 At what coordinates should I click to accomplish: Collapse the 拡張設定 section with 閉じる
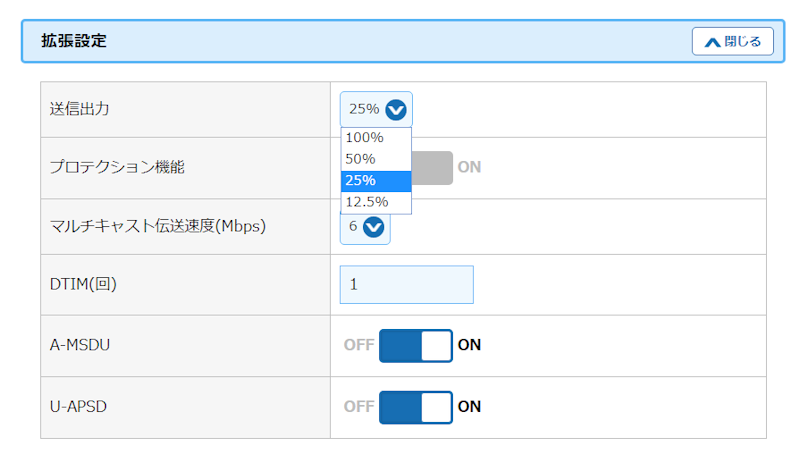coord(733,42)
